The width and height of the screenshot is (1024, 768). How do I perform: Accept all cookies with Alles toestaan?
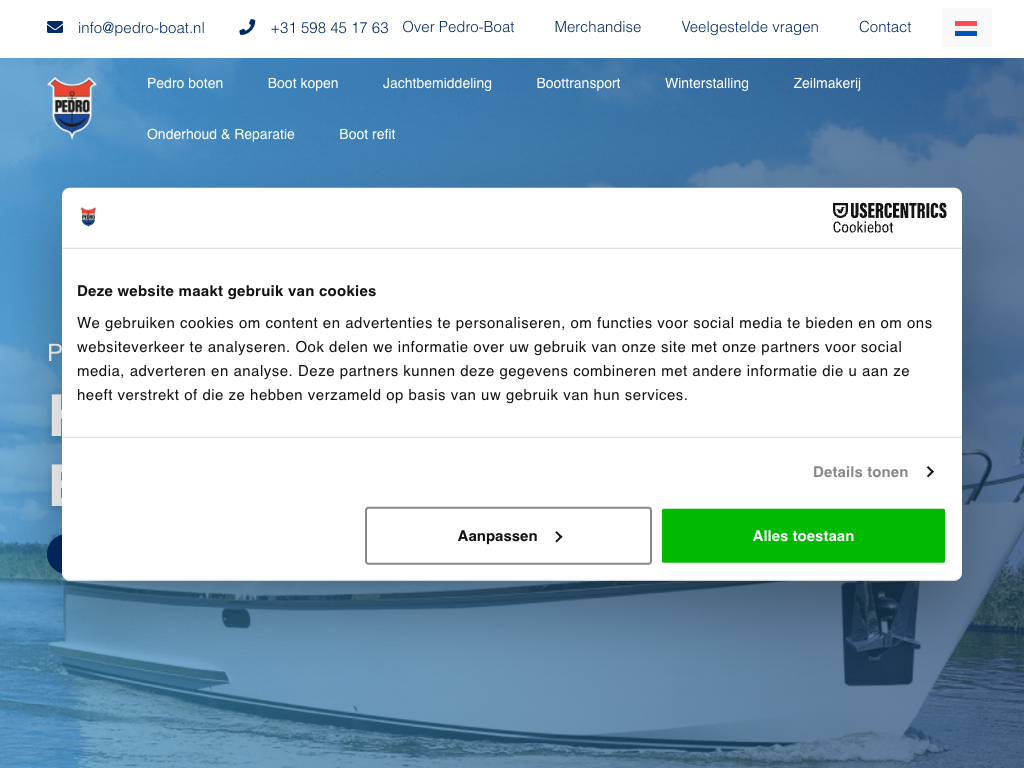pos(803,536)
